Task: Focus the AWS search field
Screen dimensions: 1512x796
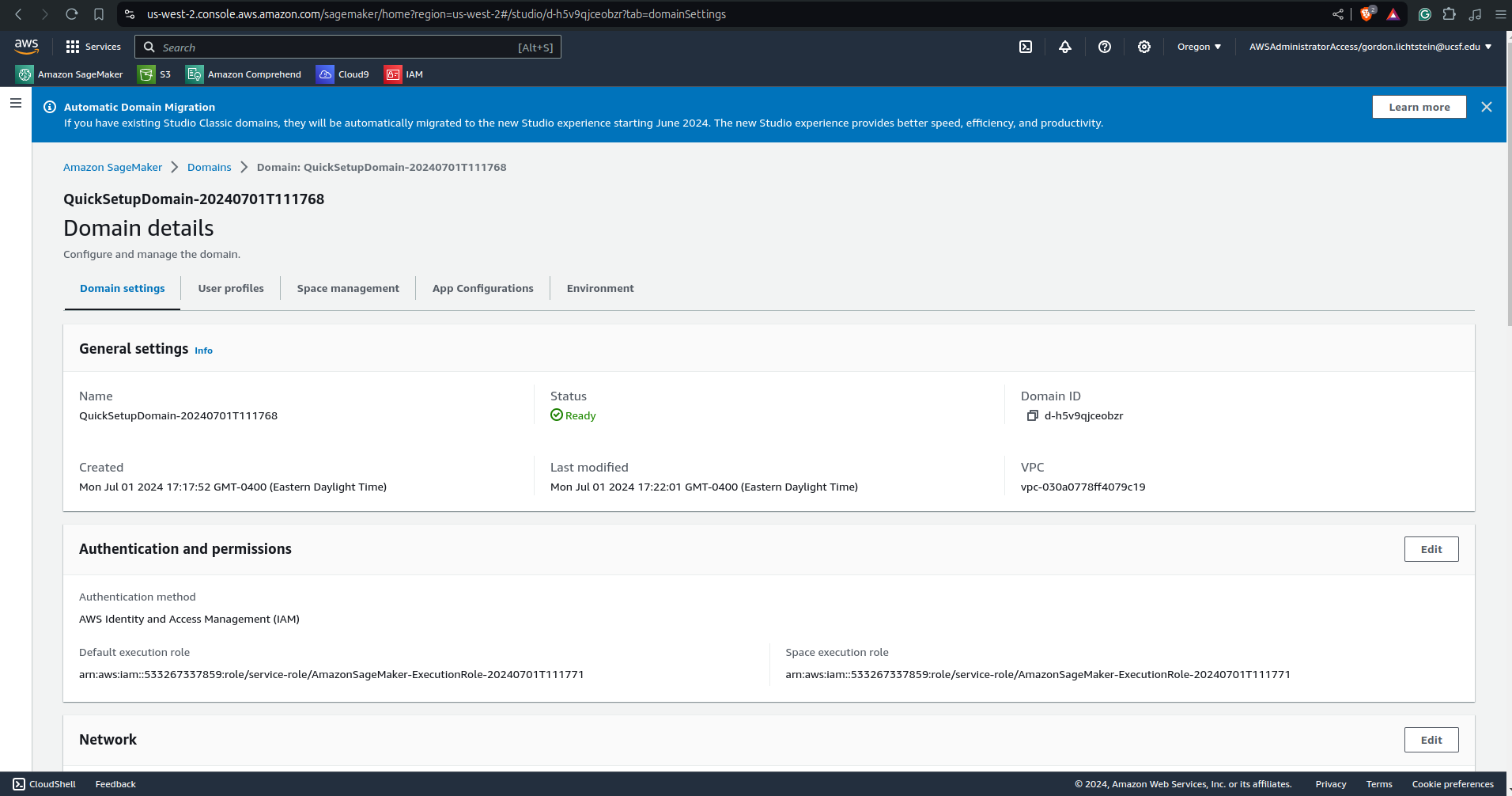Action: click(348, 47)
